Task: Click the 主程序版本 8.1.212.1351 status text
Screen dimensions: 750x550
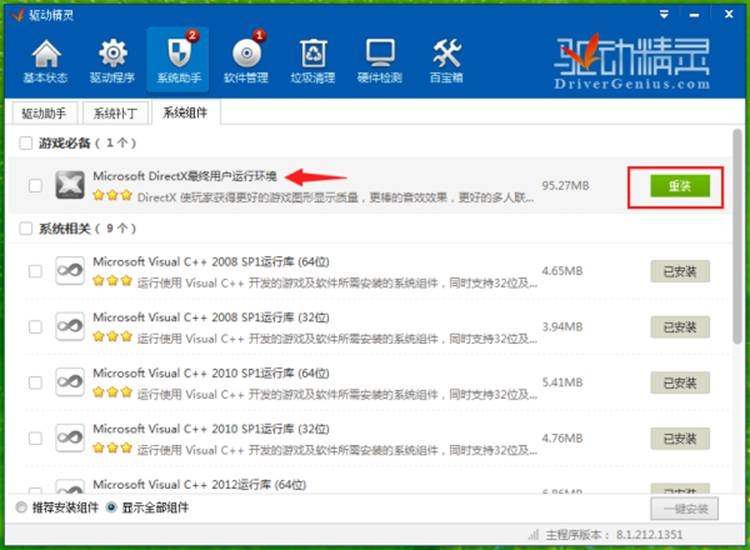Action: (x=614, y=535)
